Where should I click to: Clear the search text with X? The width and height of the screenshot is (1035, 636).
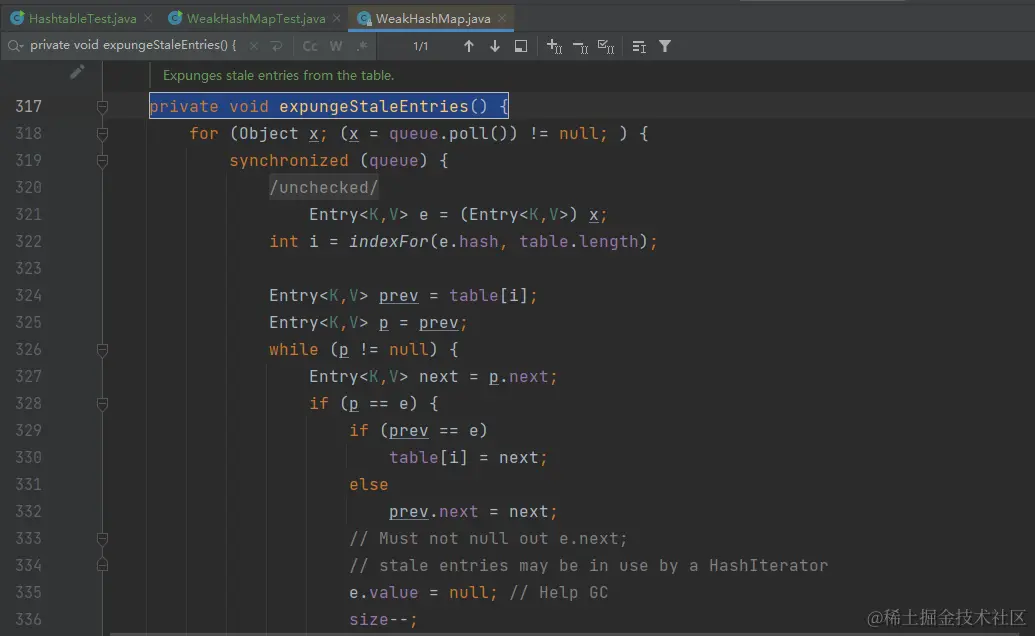coord(253,46)
